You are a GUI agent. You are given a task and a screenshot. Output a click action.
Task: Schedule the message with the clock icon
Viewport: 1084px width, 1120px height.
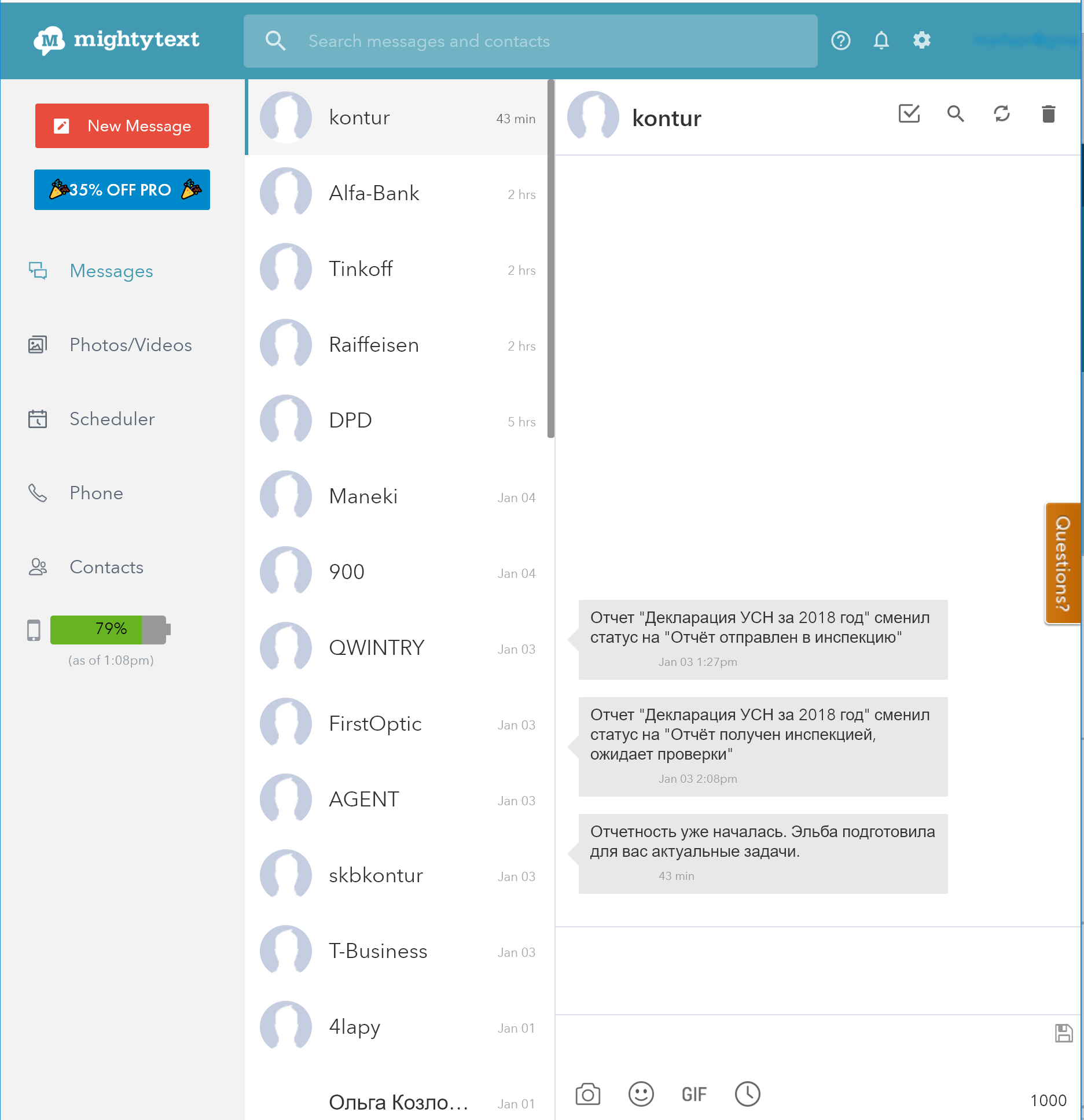(x=748, y=1094)
